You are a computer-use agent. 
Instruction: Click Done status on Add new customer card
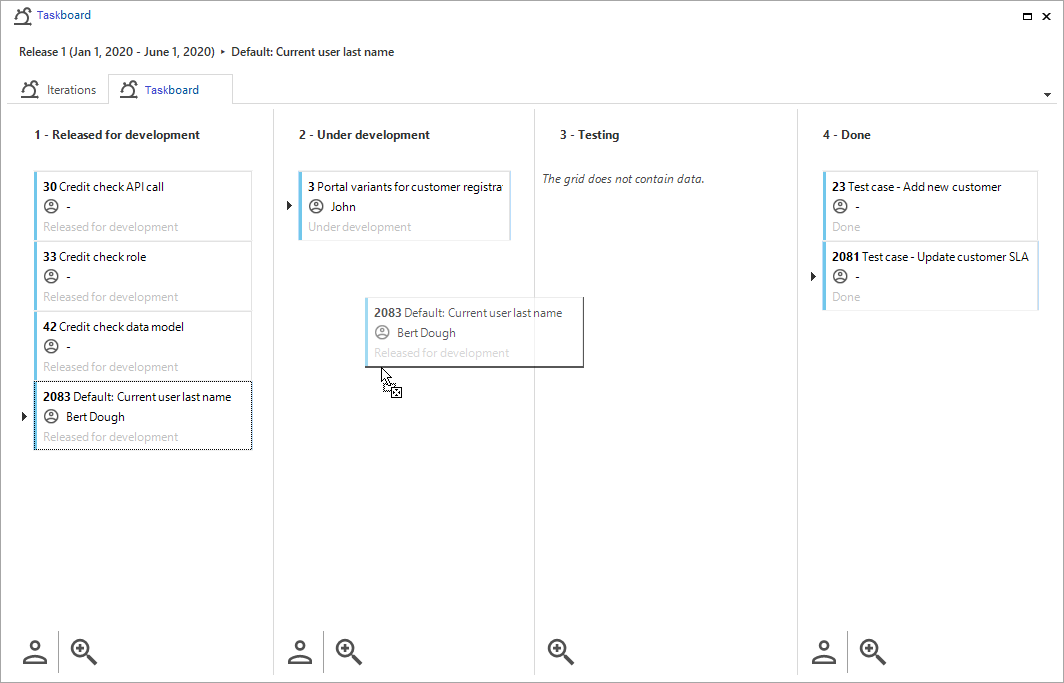(x=846, y=227)
